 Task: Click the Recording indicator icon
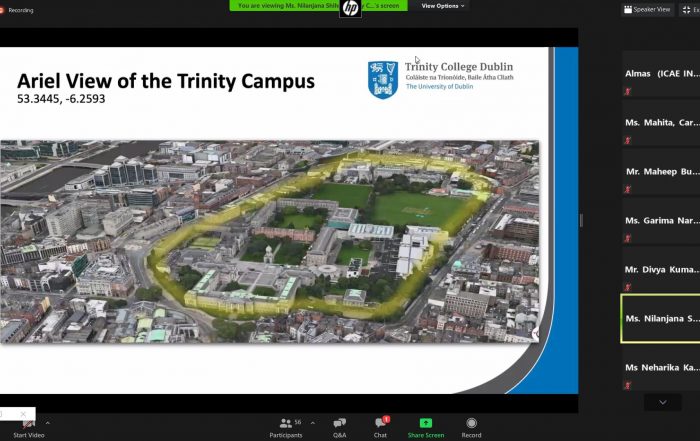(x=2, y=10)
